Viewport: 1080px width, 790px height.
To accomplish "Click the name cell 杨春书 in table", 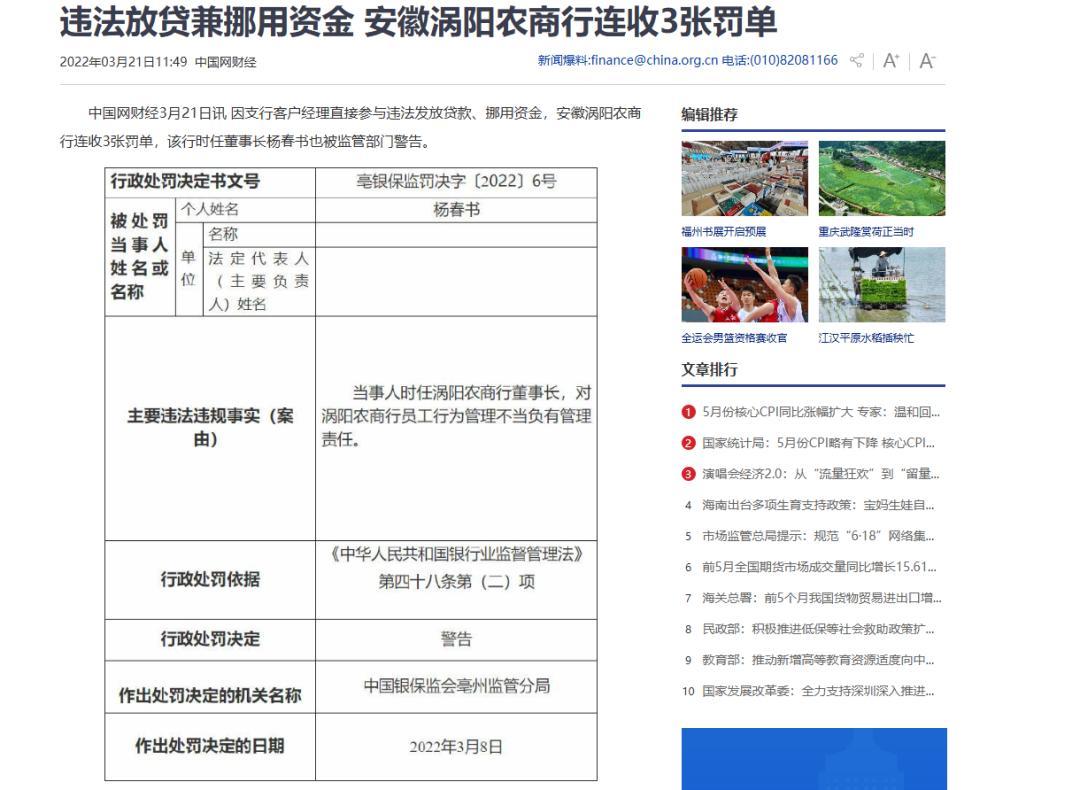I will pyautogui.click(x=456, y=210).
